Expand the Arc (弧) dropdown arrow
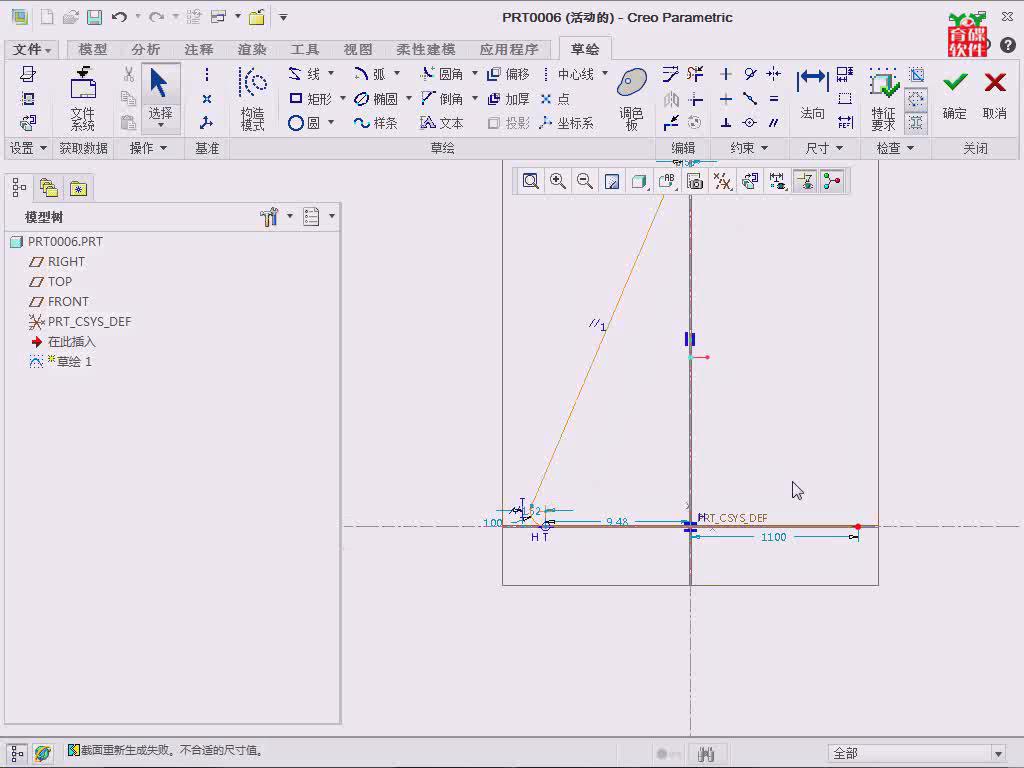This screenshot has width=1024, height=768. 396,73
